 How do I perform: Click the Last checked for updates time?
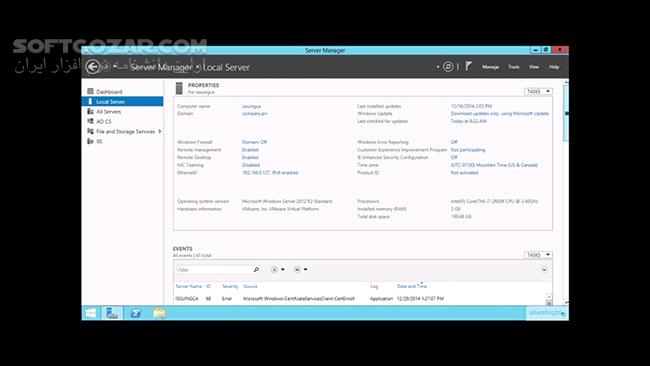coord(468,121)
